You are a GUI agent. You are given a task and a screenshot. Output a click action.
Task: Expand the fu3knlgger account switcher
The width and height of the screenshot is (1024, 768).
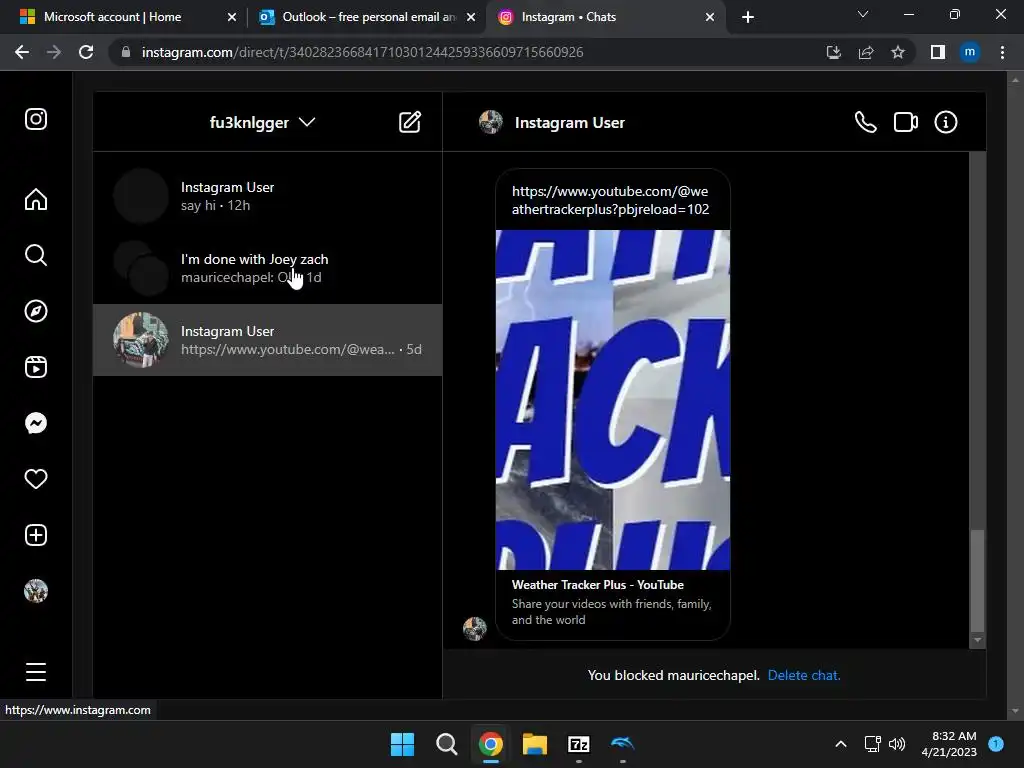point(262,122)
